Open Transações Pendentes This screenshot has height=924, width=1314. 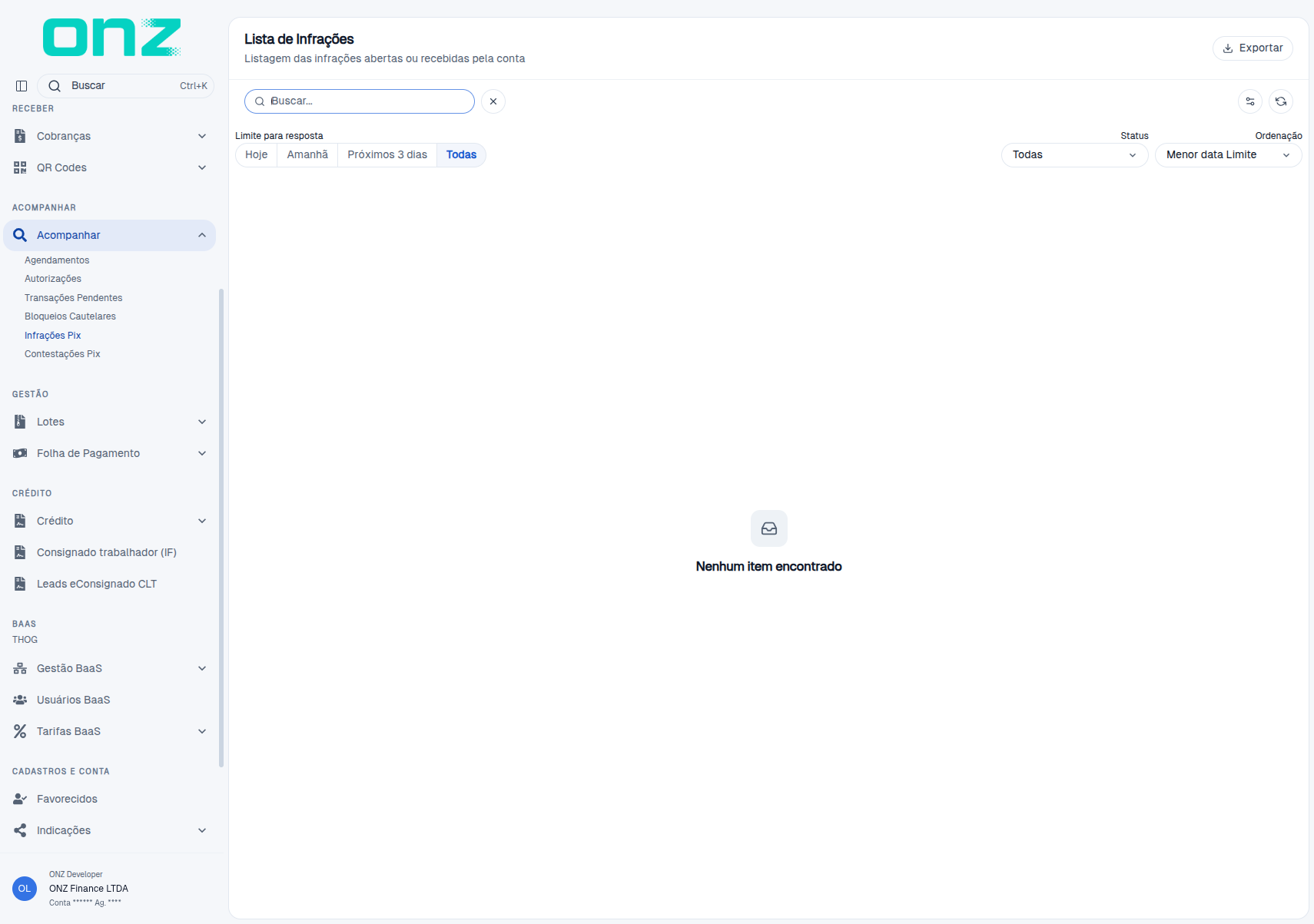[x=74, y=298]
